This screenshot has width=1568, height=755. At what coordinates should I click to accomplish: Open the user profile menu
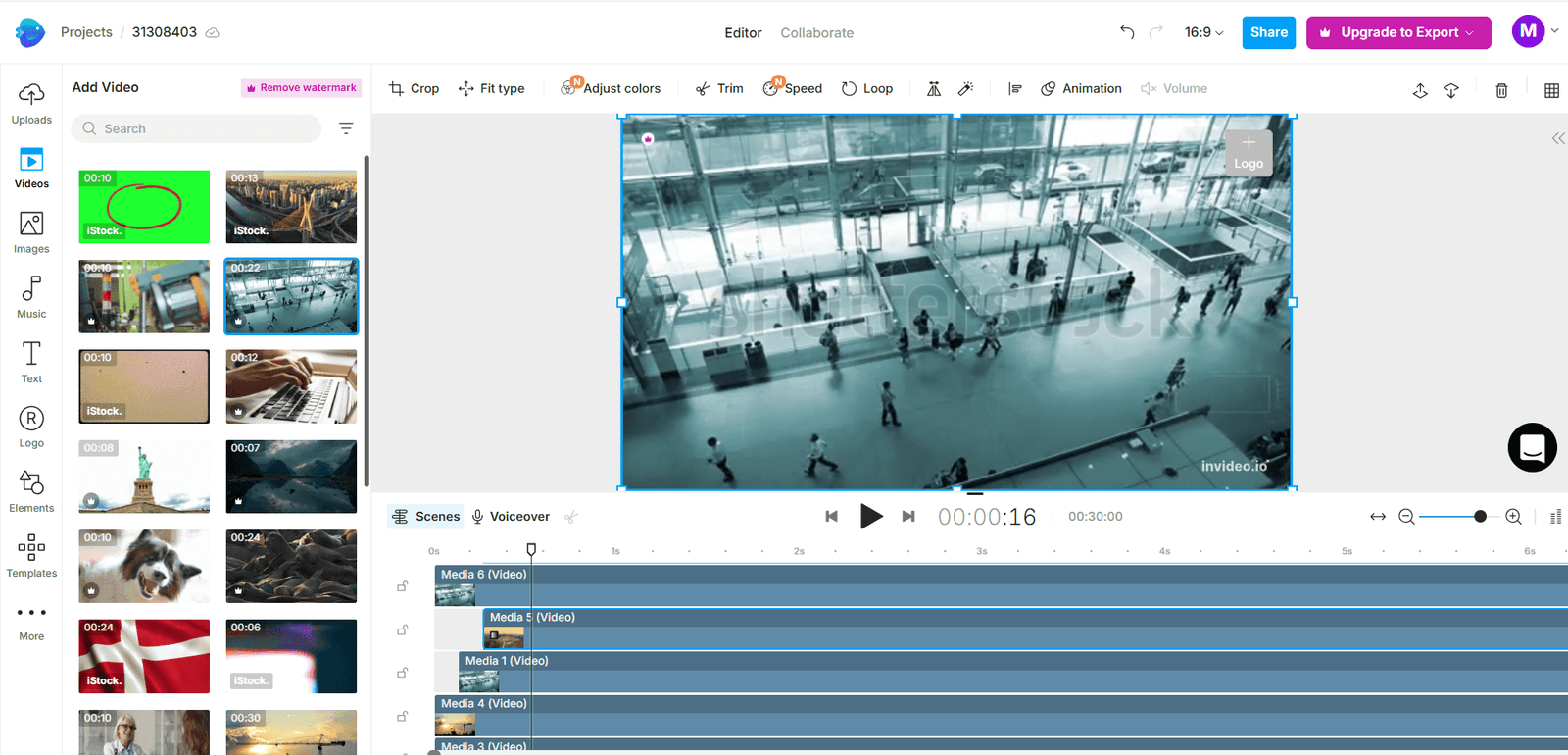point(1535,31)
